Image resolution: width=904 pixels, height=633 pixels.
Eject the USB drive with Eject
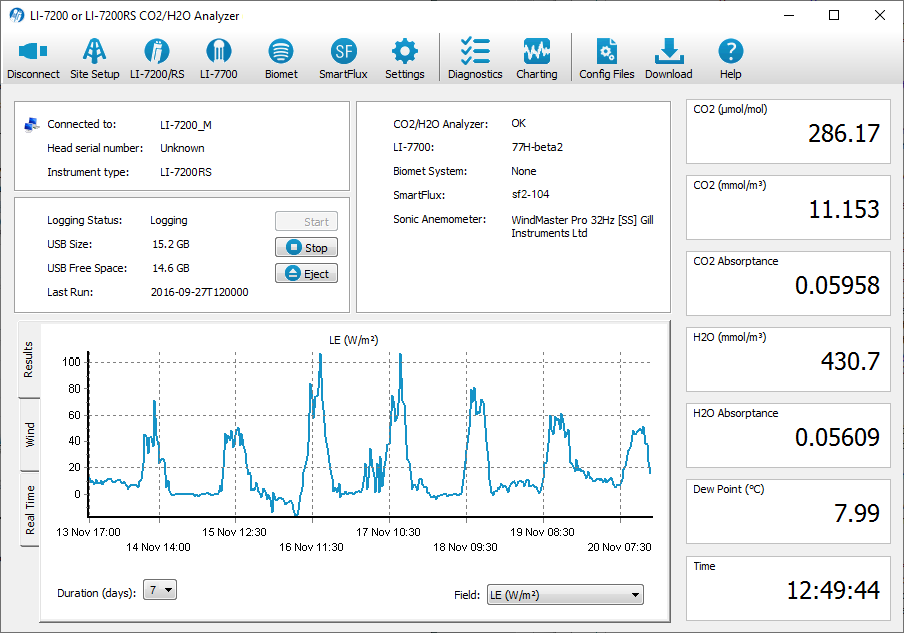point(306,273)
